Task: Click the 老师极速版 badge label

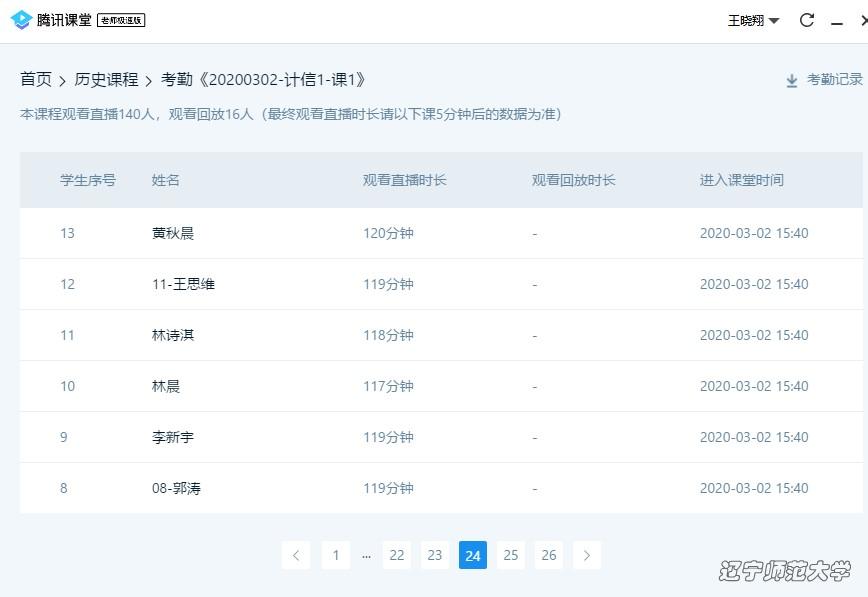Action: pyautogui.click(x=121, y=21)
